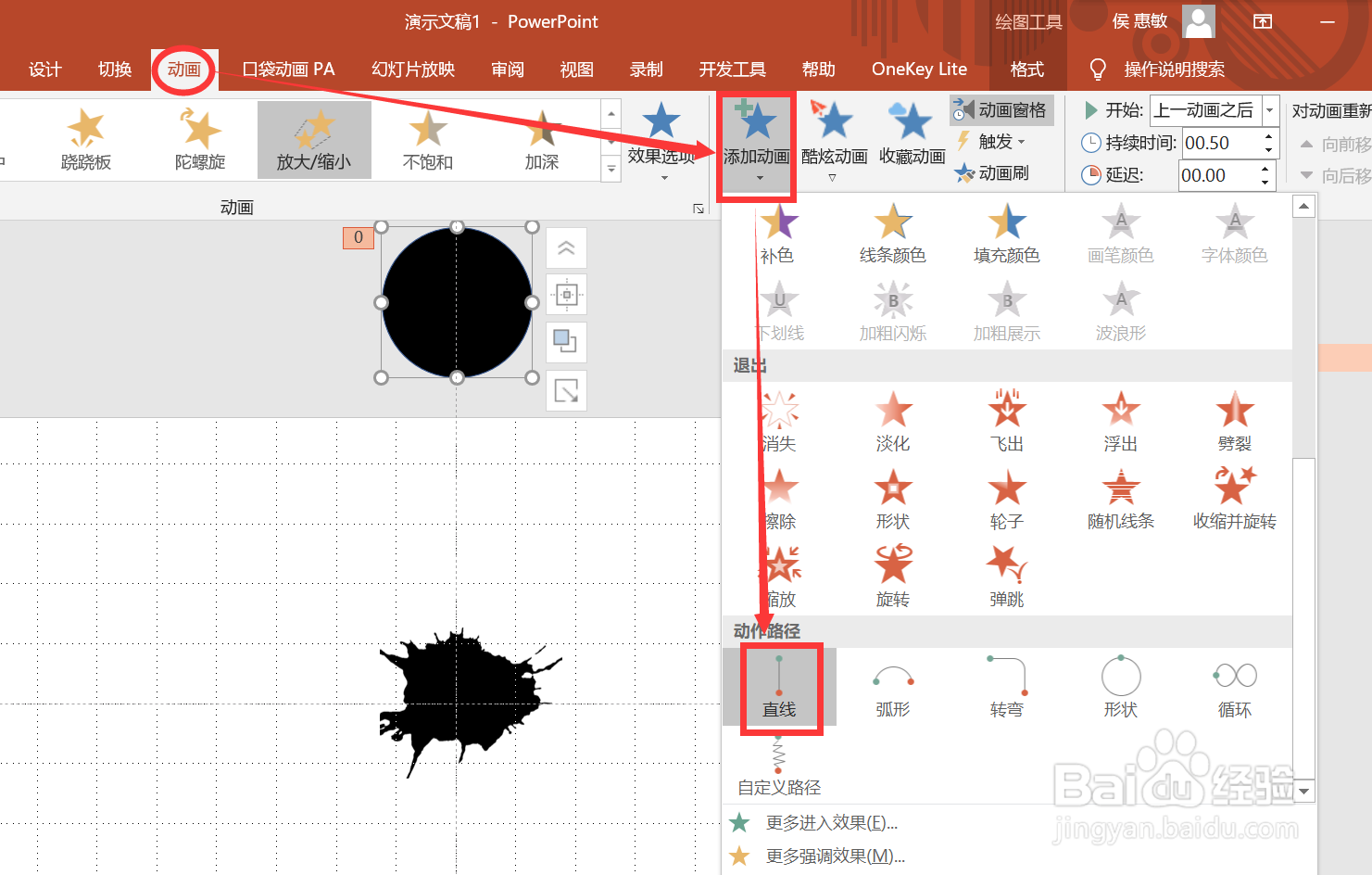Switch to the 视图 view tab
The height and width of the screenshot is (875, 1372).
point(577,70)
